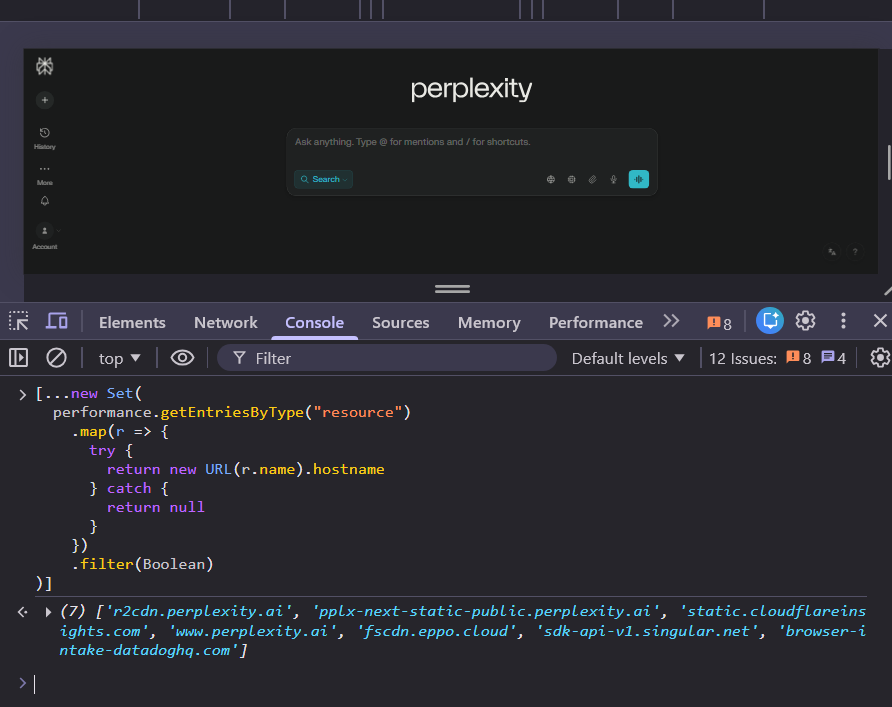This screenshot has height=707, width=892.
Task: Switch to the Network tab
Action: (225, 322)
